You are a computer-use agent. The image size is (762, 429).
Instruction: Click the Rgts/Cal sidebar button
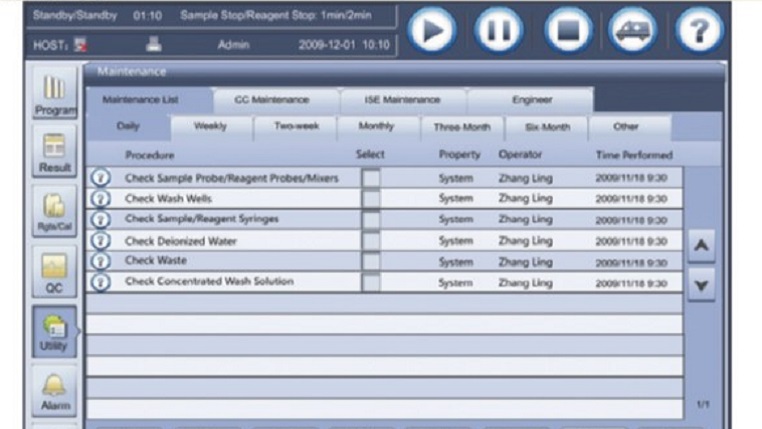(56, 212)
